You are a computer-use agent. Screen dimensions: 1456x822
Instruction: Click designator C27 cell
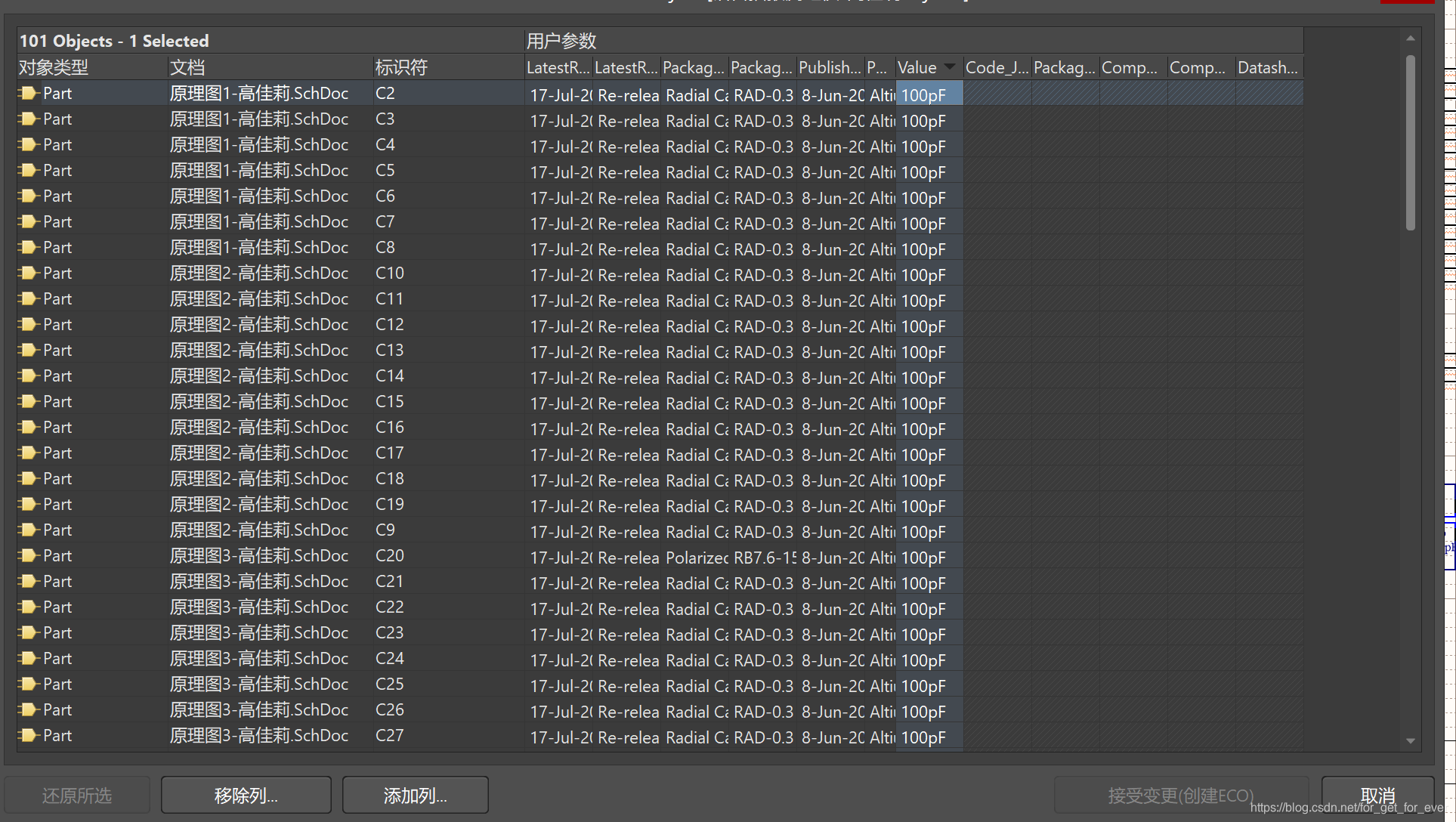[x=449, y=736]
